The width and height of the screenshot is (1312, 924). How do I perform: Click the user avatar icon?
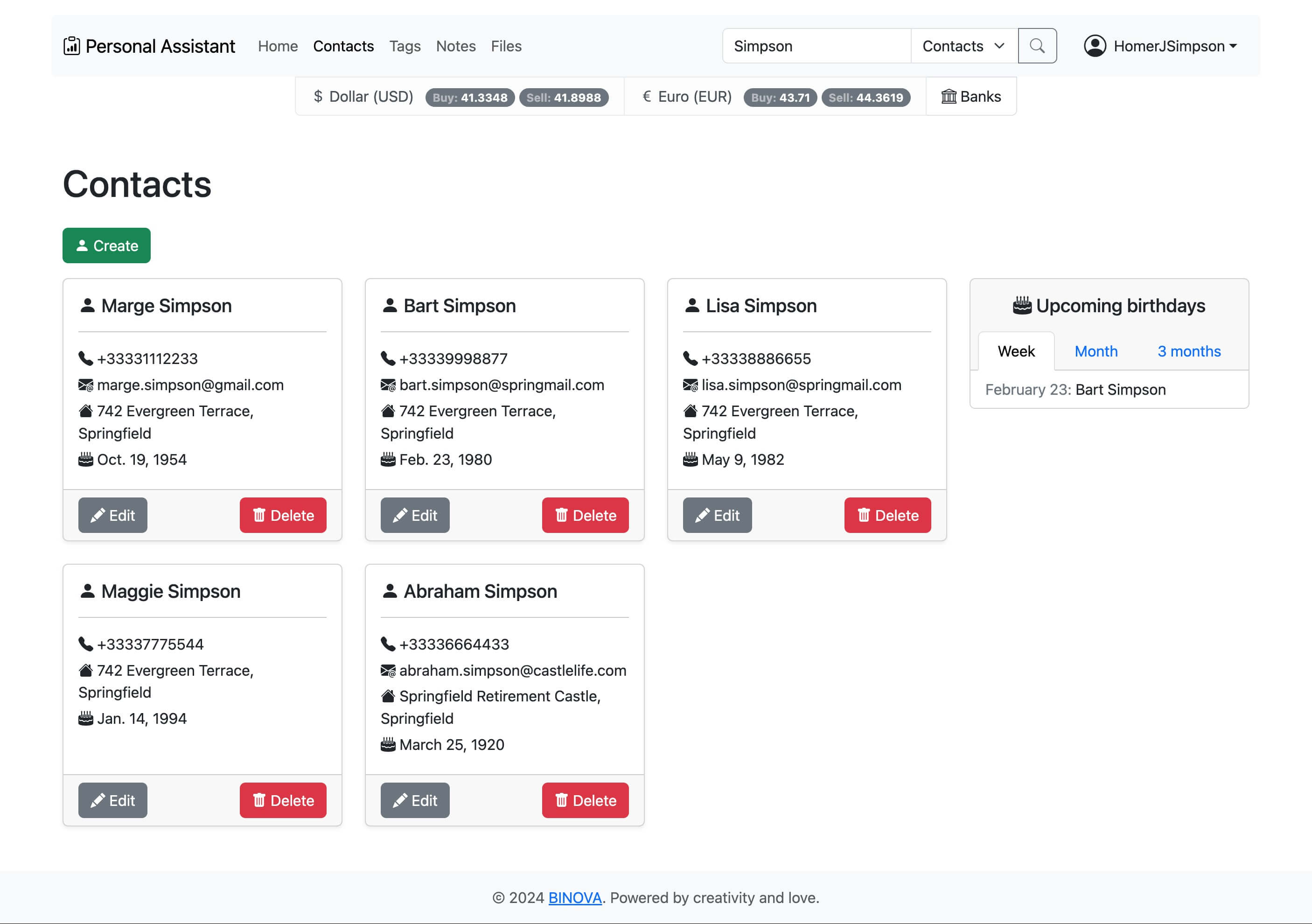[x=1095, y=46]
